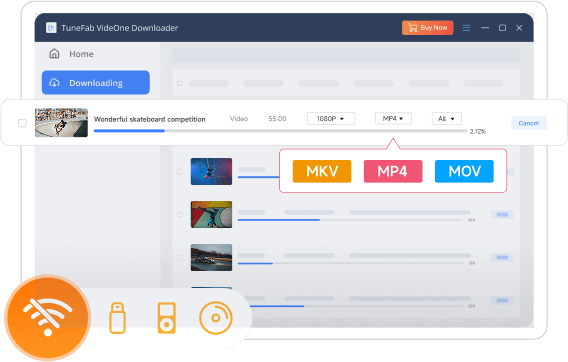Viewport: 568px width, 362px height.
Task: Click the 2.72% download progress bar
Action: 281,131
